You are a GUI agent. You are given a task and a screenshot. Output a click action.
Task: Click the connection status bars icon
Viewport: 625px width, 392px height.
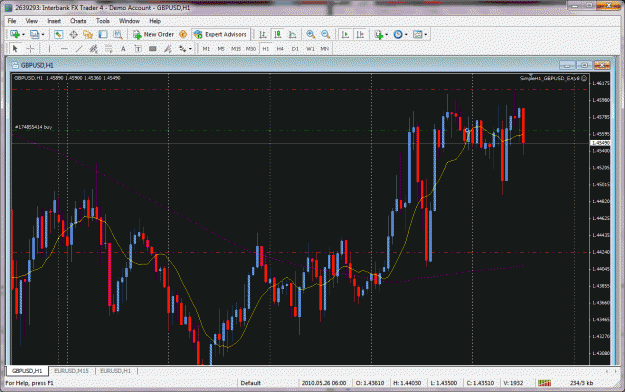coord(544,383)
